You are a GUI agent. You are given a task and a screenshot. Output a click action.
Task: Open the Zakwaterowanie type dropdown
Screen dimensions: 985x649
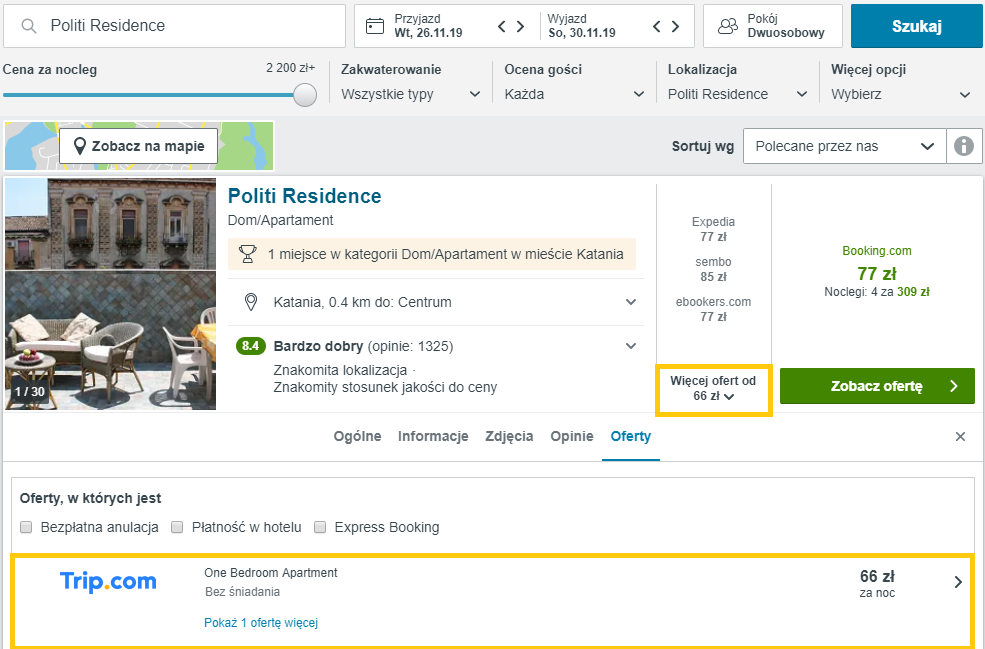point(410,94)
